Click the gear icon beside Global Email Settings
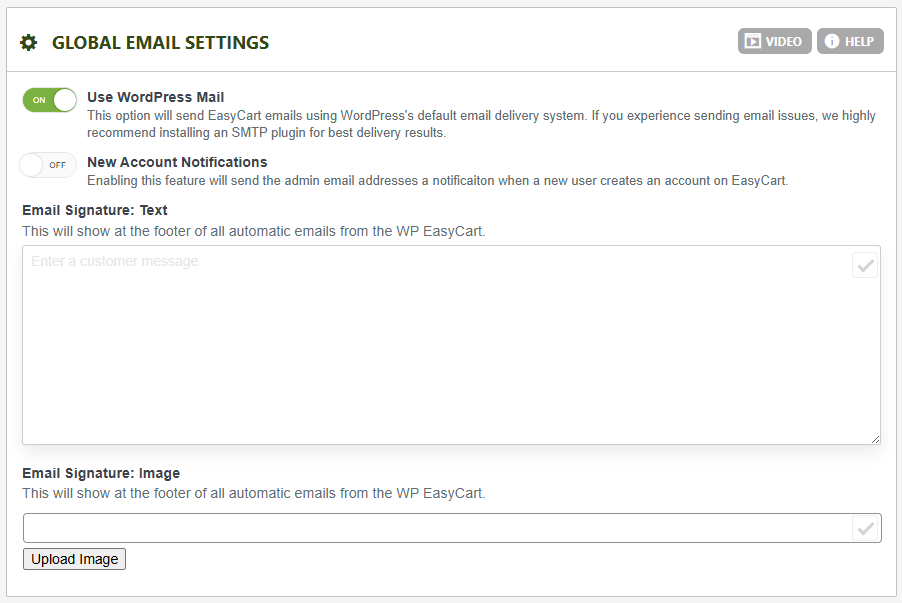This screenshot has width=902, height=603. 29,42
